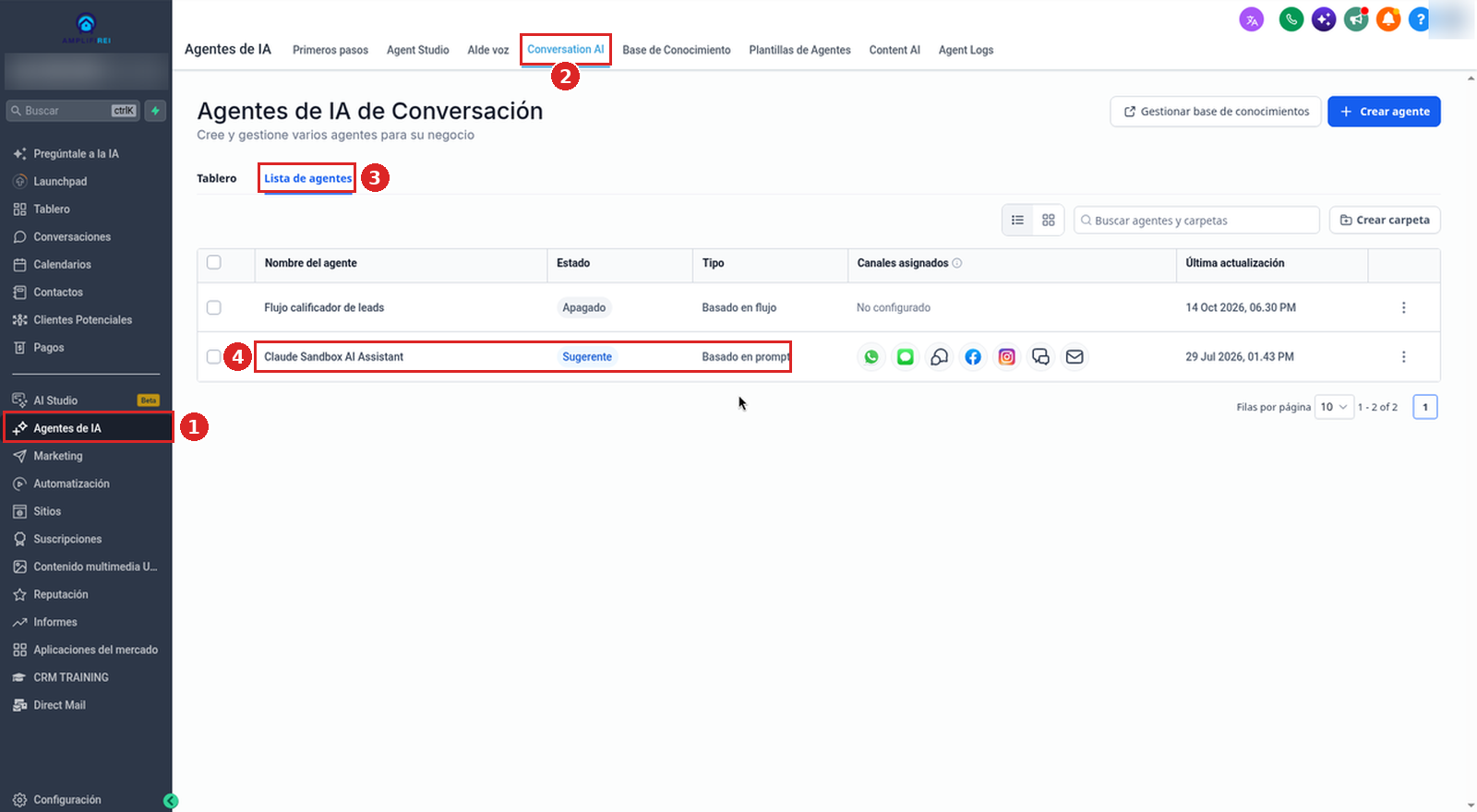The width and height of the screenshot is (1477, 812).
Task: Click the Apagado status badge
Action: click(584, 307)
